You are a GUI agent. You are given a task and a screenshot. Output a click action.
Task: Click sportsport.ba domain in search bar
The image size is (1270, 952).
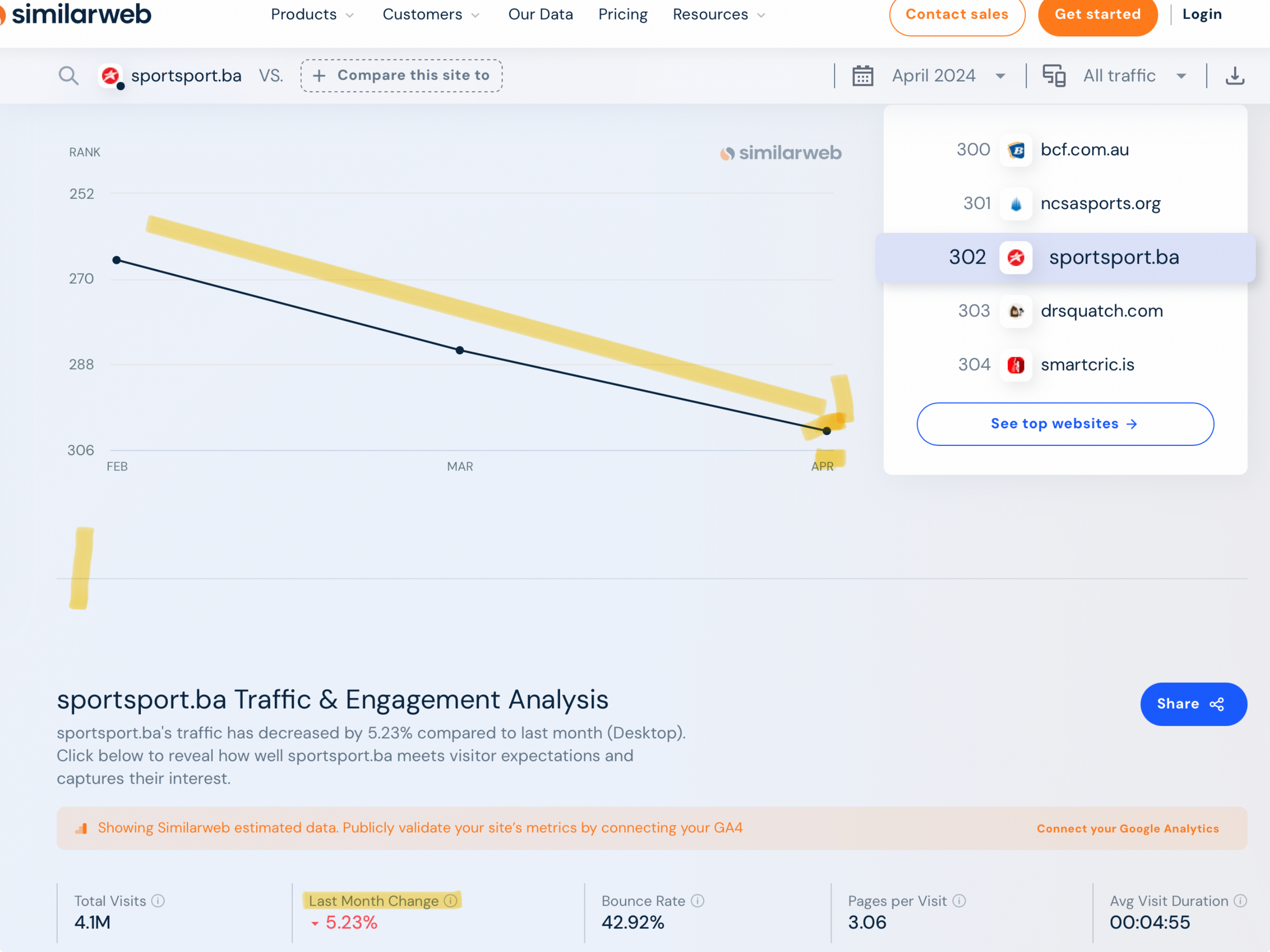tap(186, 75)
